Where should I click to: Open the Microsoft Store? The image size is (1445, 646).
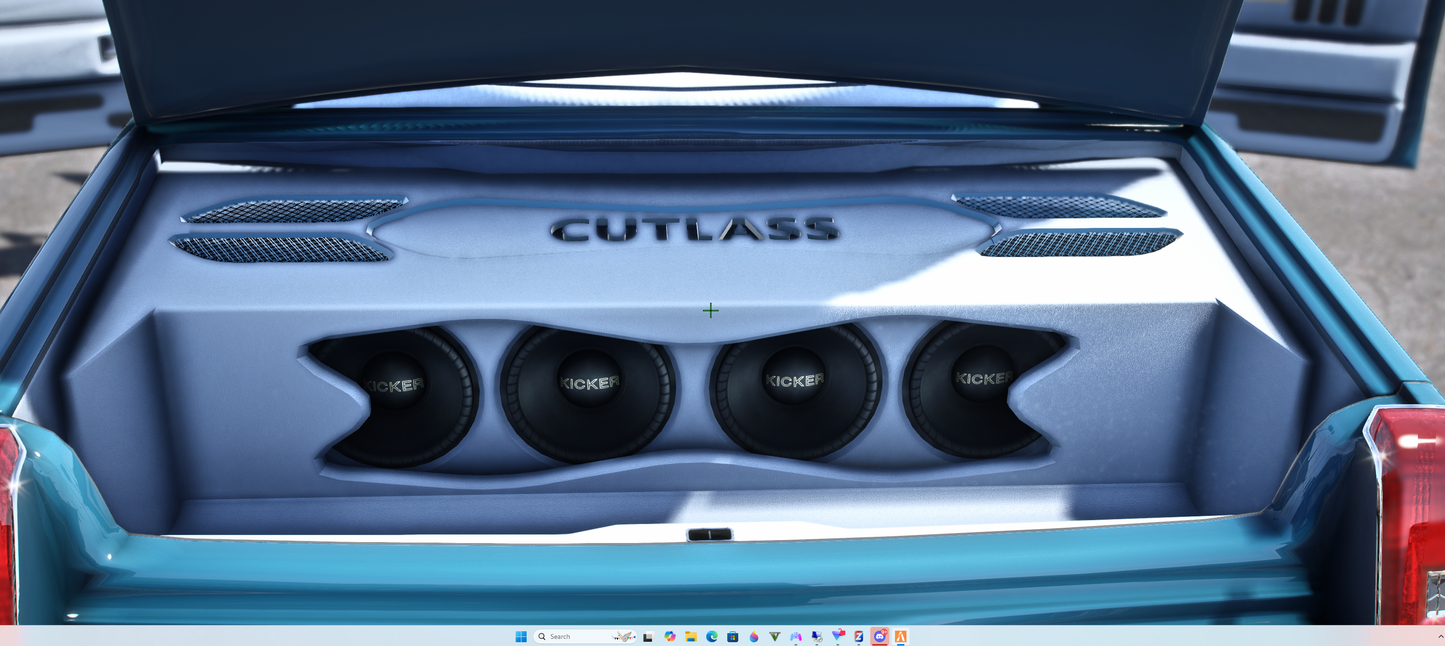click(x=733, y=636)
